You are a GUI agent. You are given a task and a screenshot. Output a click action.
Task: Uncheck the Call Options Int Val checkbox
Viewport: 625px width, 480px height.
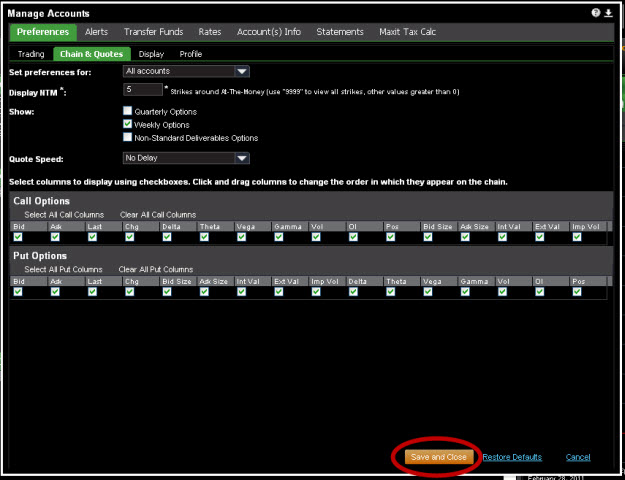coord(503,237)
